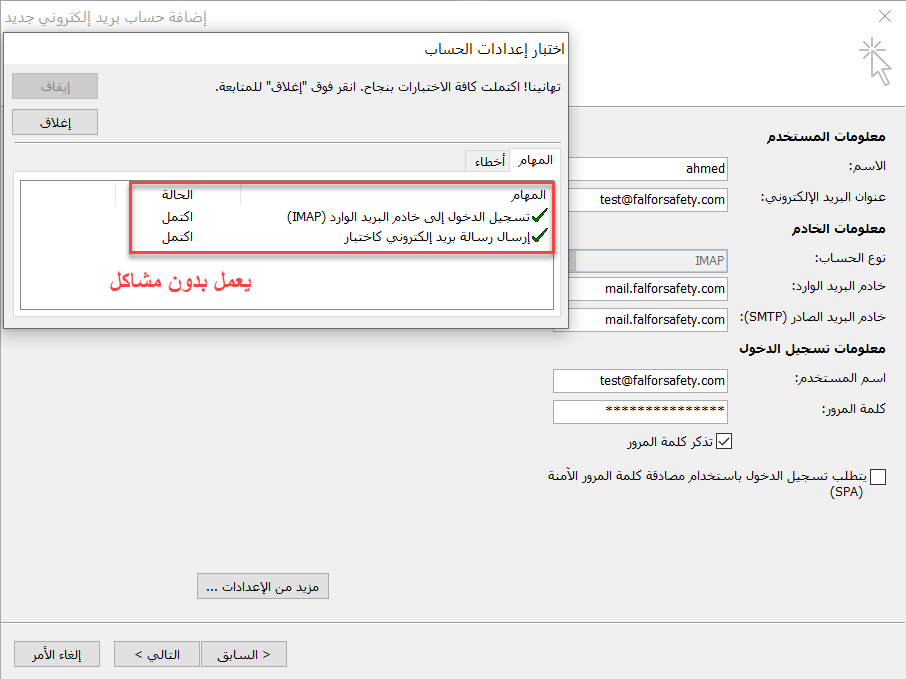This screenshot has height=679, width=906.
Task: Open مزيد من الإعدادات (More Settings)
Action: click(263, 587)
